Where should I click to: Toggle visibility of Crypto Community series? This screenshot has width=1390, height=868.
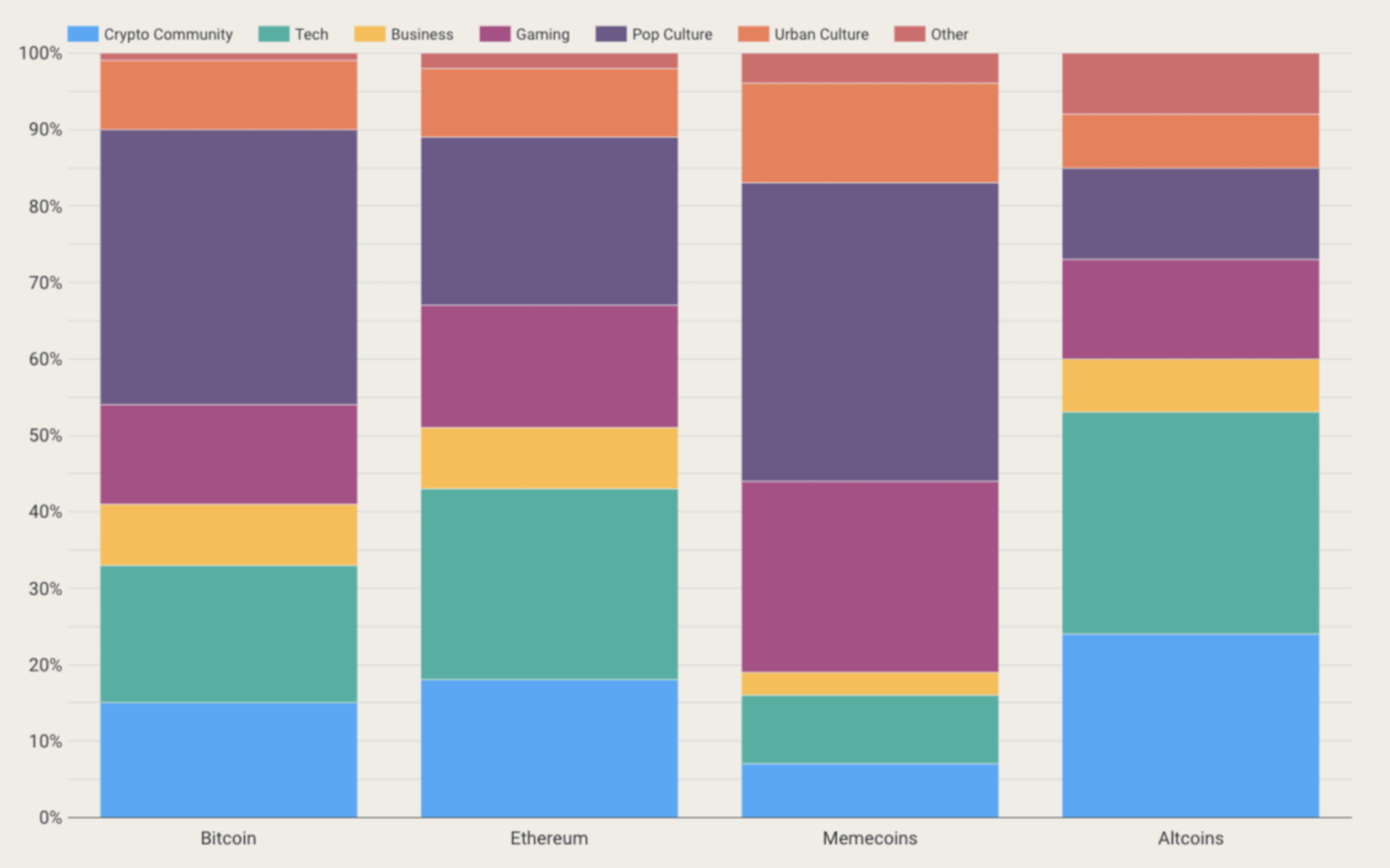click(156, 20)
